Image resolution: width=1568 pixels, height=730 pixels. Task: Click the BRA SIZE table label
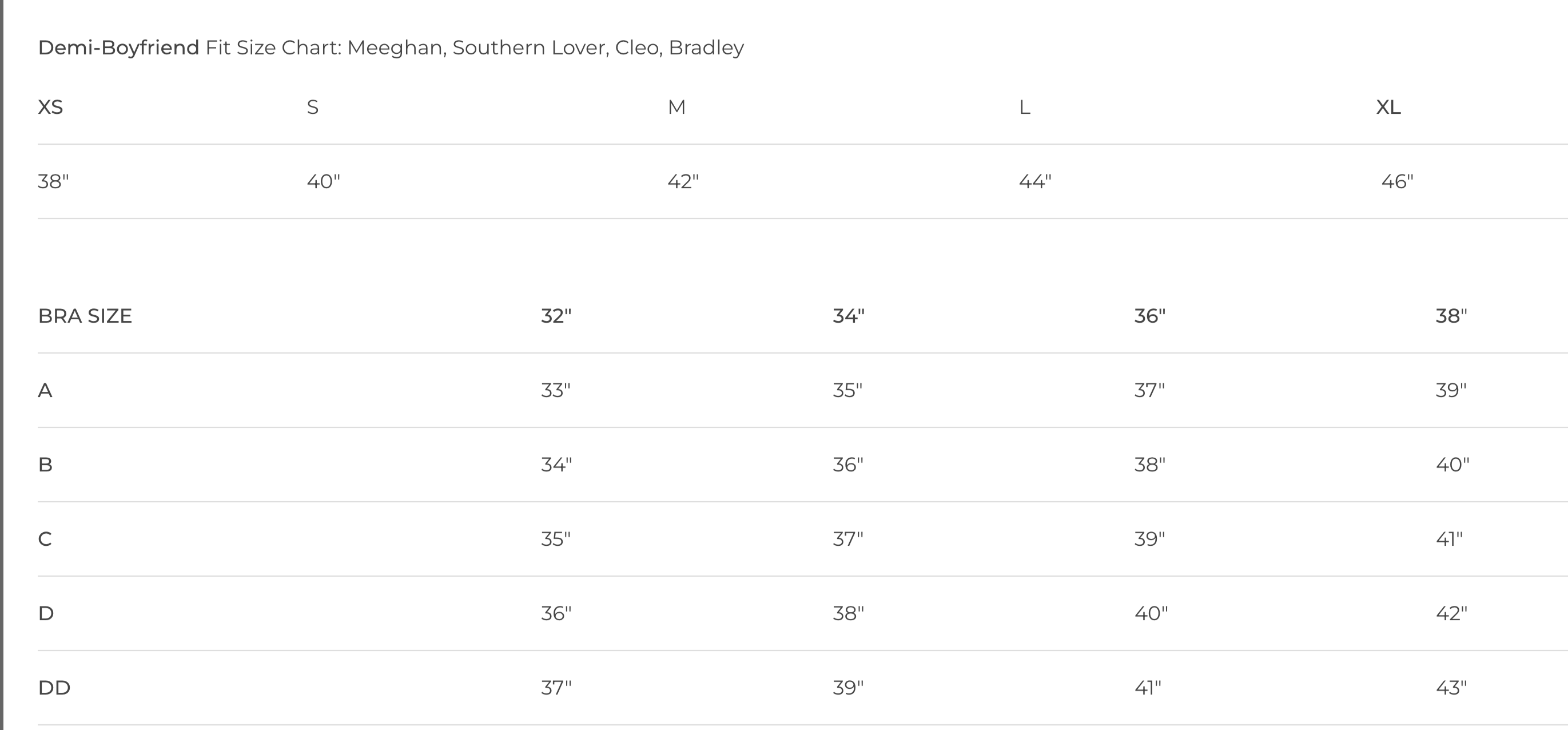[85, 316]
